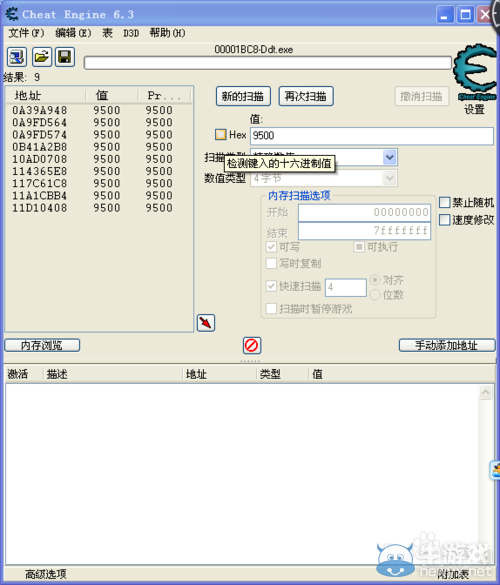The height and width of the screenshot is (585, 500).
Task: Click the Cheat Engine title bar icon
Action: (12, 15)
